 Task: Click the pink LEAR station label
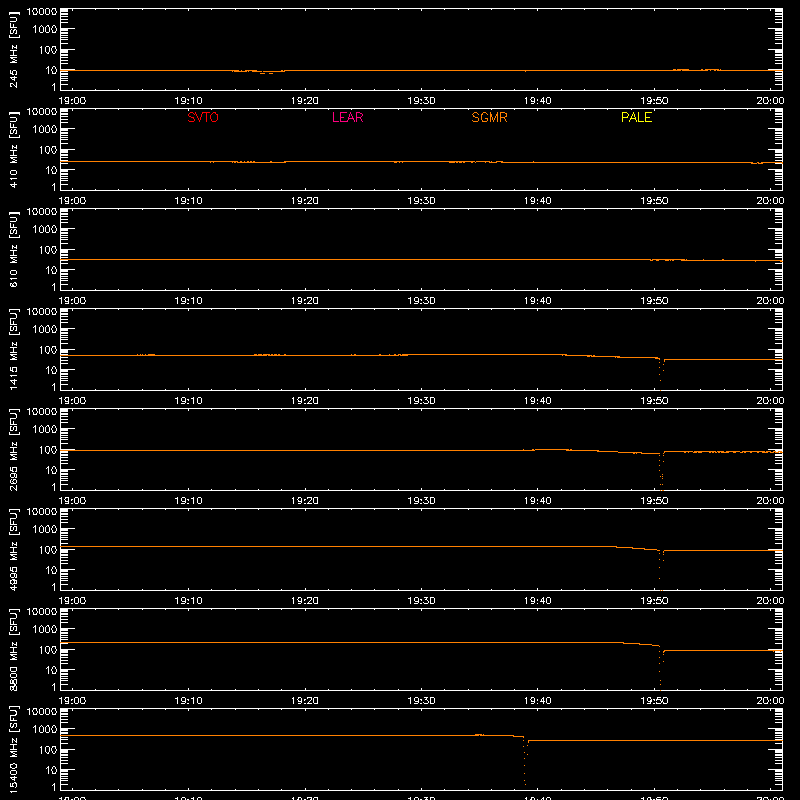[347, 117]
